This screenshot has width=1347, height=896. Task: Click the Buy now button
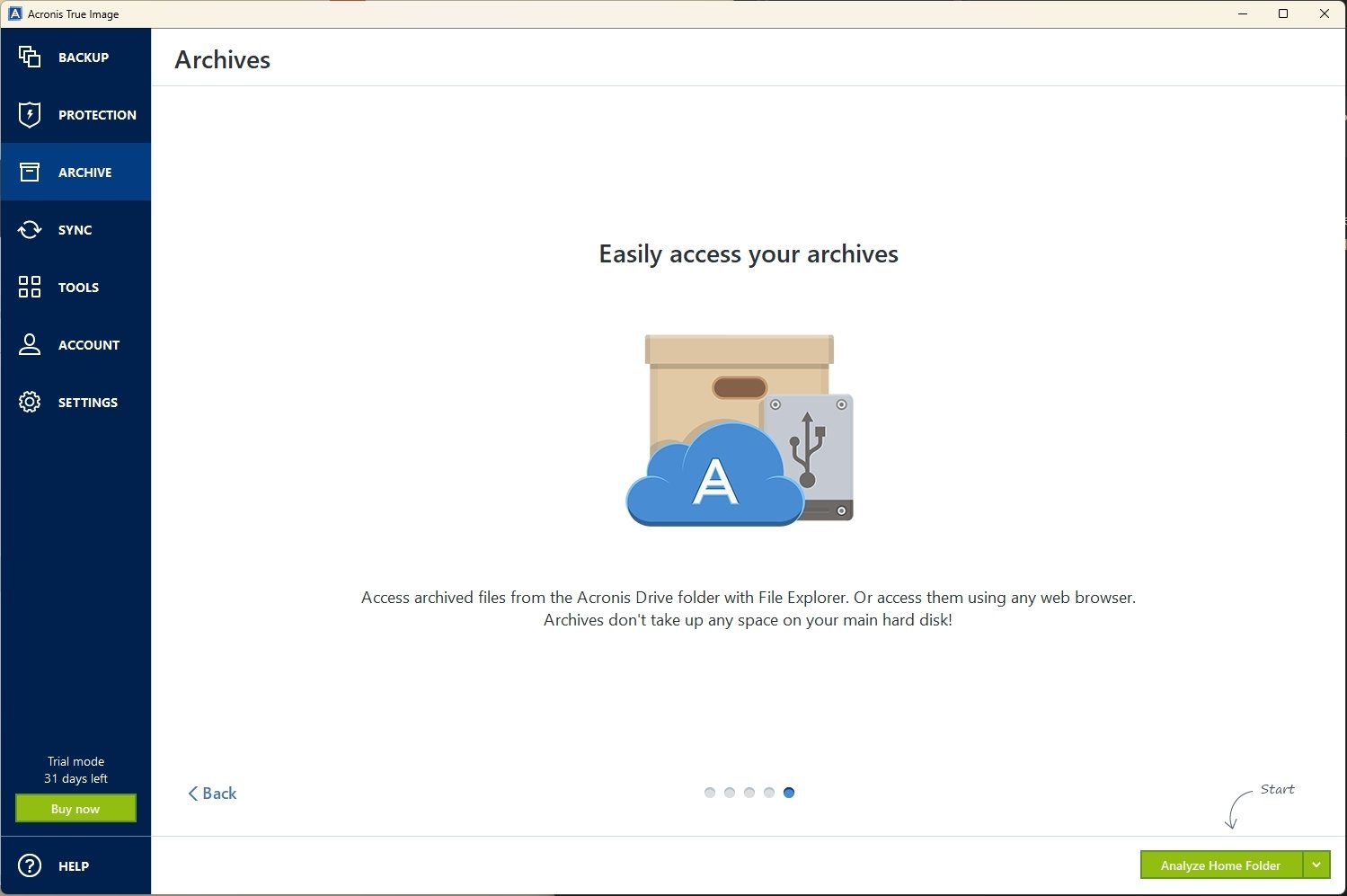[75, 808]
